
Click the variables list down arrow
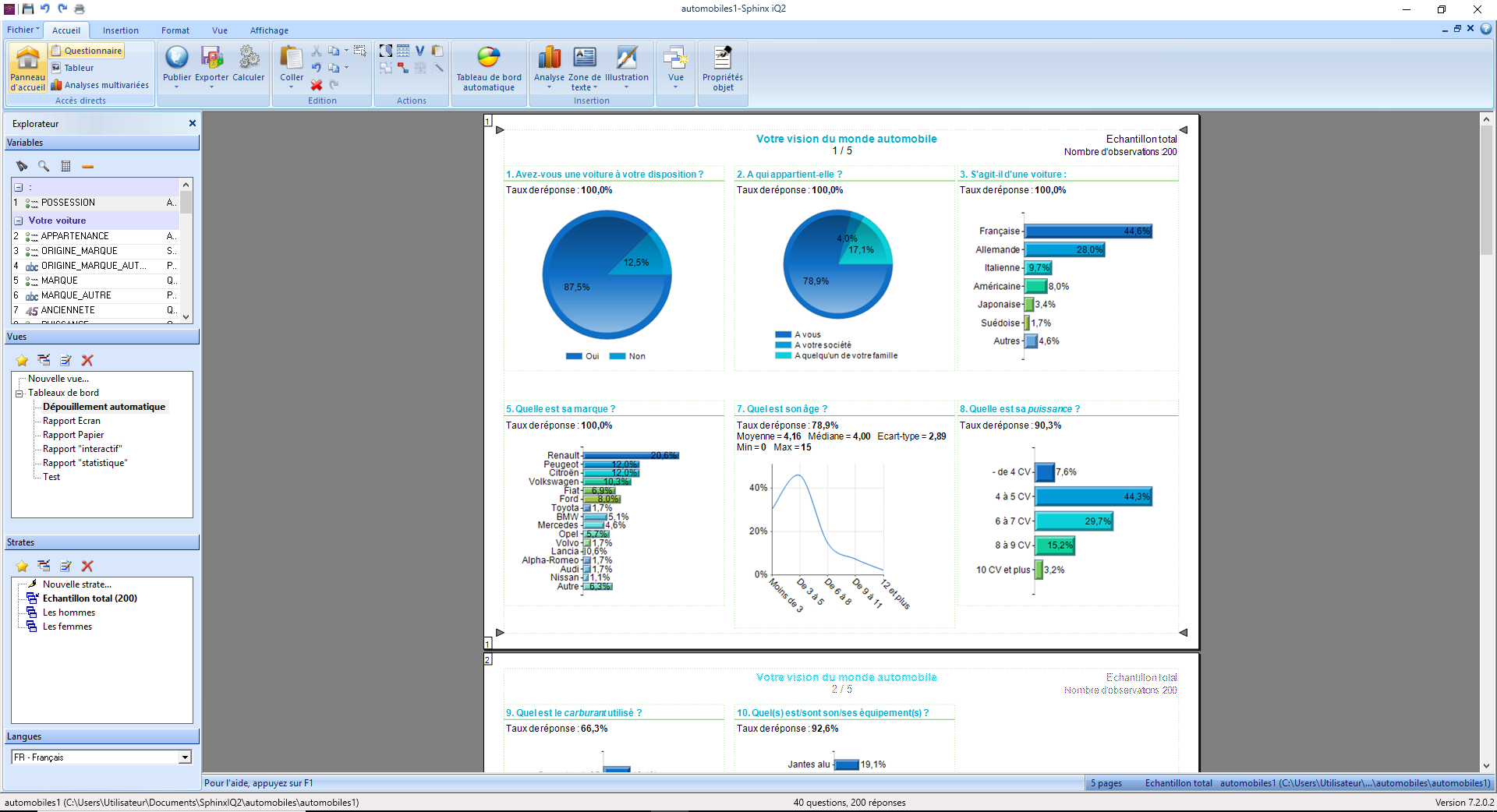coord(186,316)
